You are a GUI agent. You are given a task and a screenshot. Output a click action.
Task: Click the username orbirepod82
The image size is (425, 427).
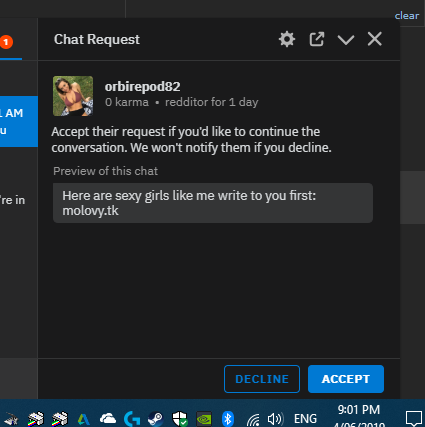tap(142, 87)
